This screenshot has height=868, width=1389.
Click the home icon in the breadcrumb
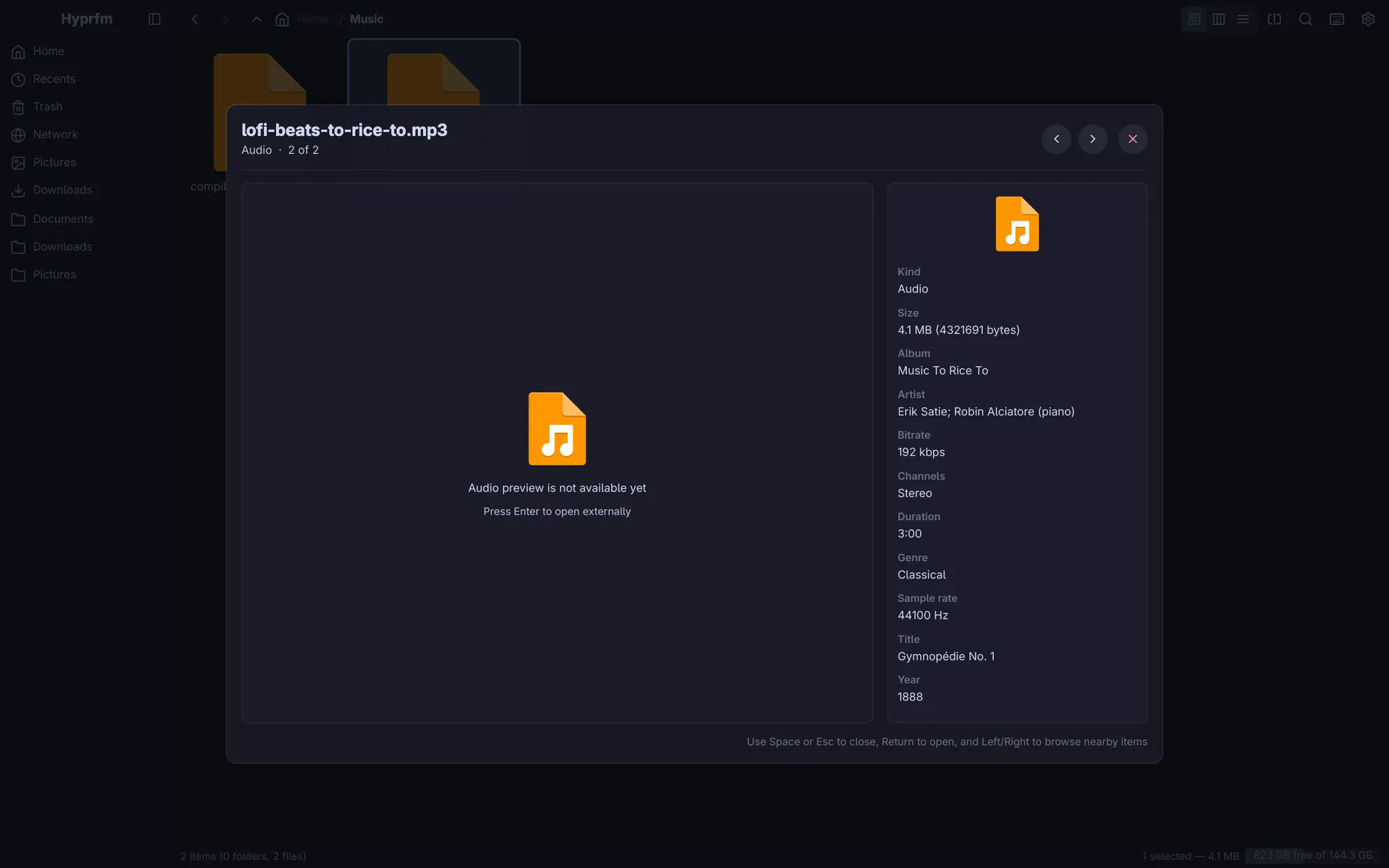coord(282,19)
